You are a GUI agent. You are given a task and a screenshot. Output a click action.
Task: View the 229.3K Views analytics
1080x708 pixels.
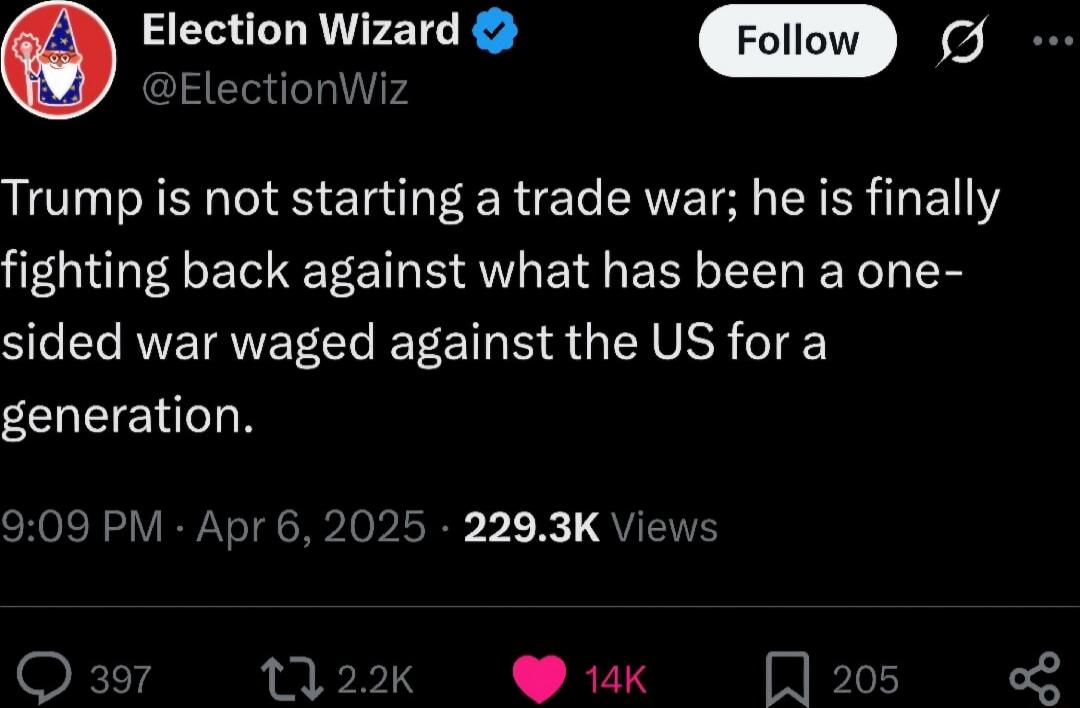point(590,528)
